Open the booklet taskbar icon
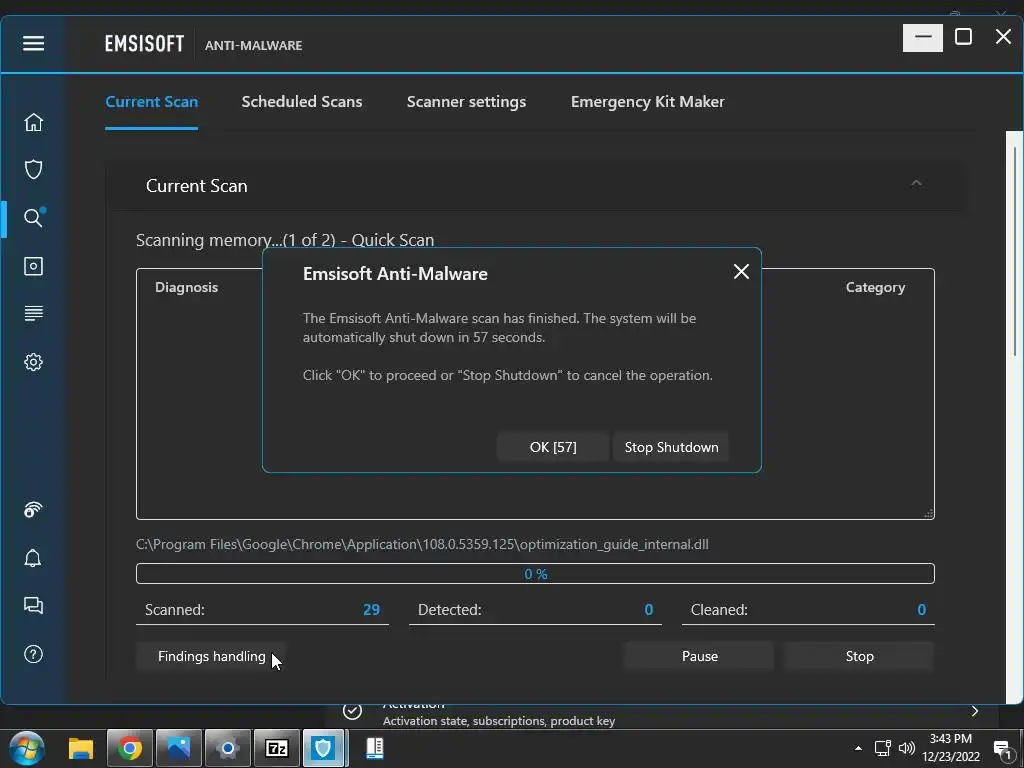The width and height of the screenshot is (1024, 768). click(374, 748)
